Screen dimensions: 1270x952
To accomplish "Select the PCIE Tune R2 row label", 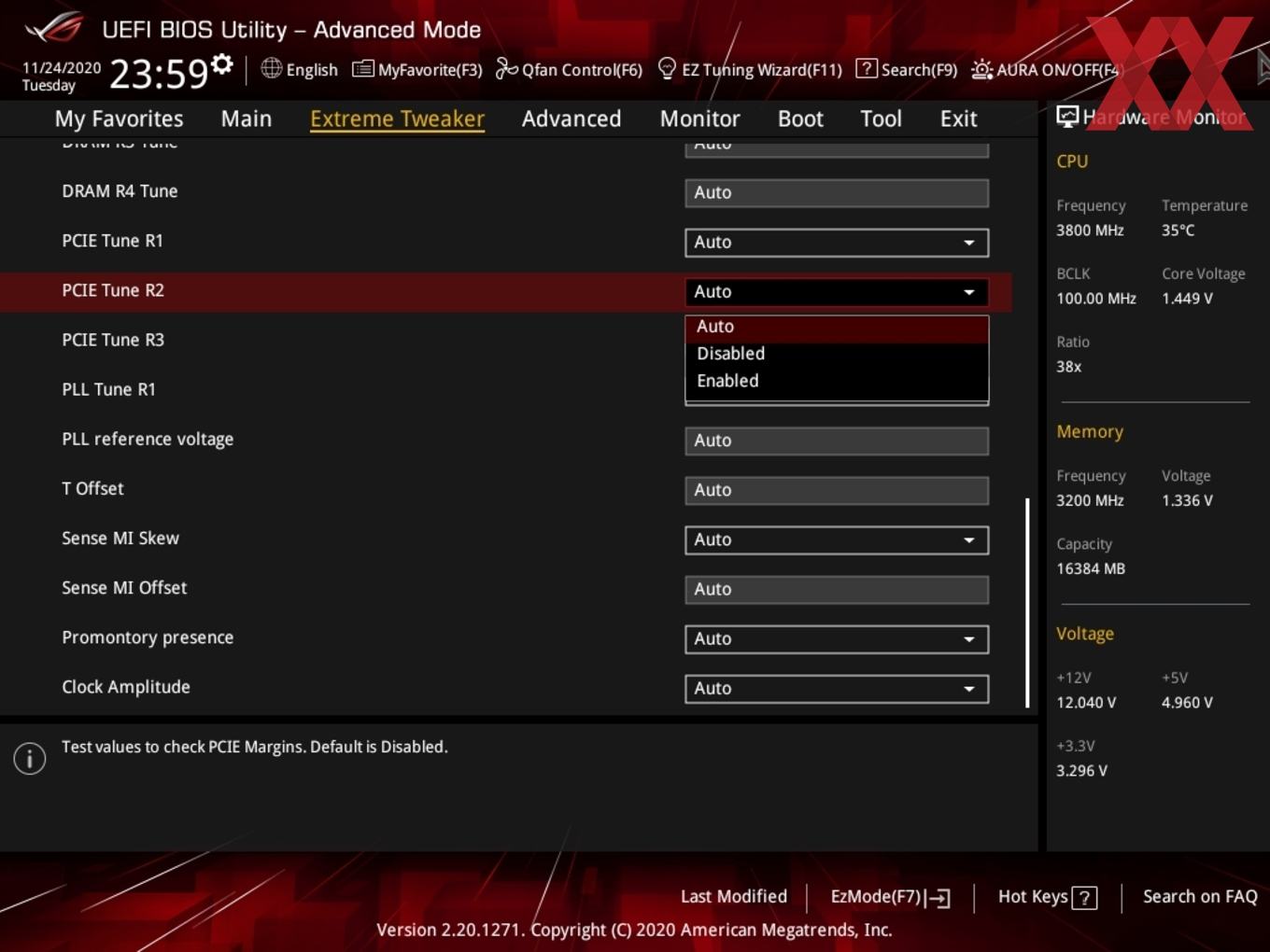I will coord(113,290).
